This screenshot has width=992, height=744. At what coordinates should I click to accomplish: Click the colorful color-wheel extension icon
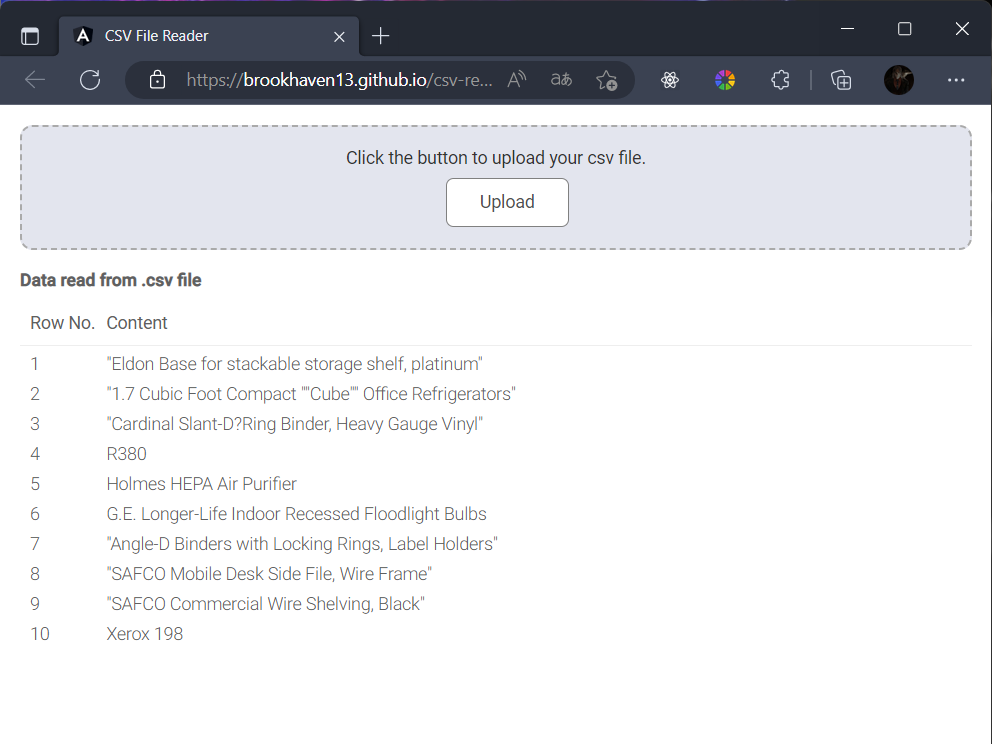tap(725, 80)
